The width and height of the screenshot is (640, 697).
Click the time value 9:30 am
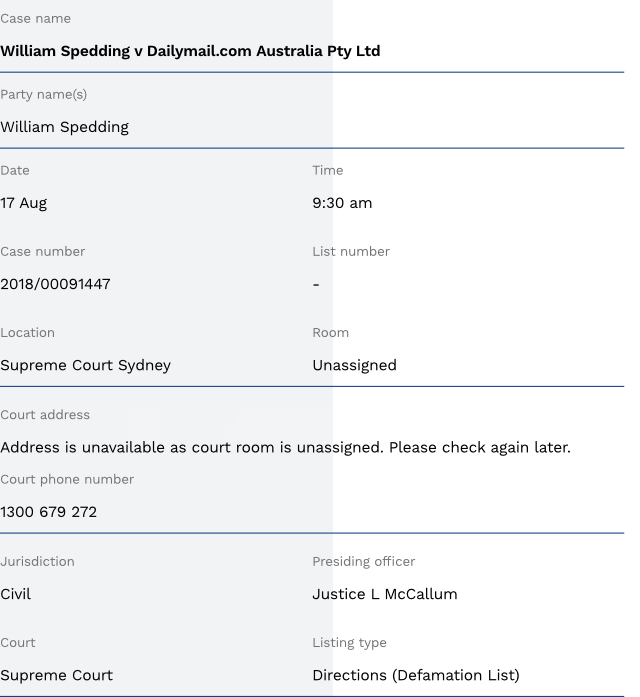342,203
